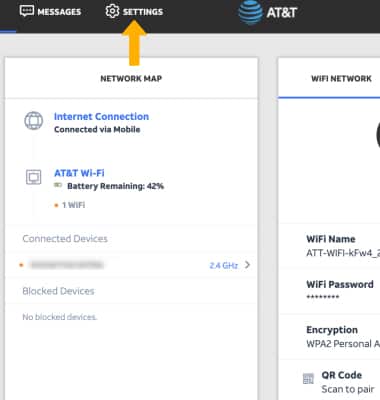Click the 1 WiFi entry
Screen dimensions: 380x400
pyautogui.click(x=73, y=205)
